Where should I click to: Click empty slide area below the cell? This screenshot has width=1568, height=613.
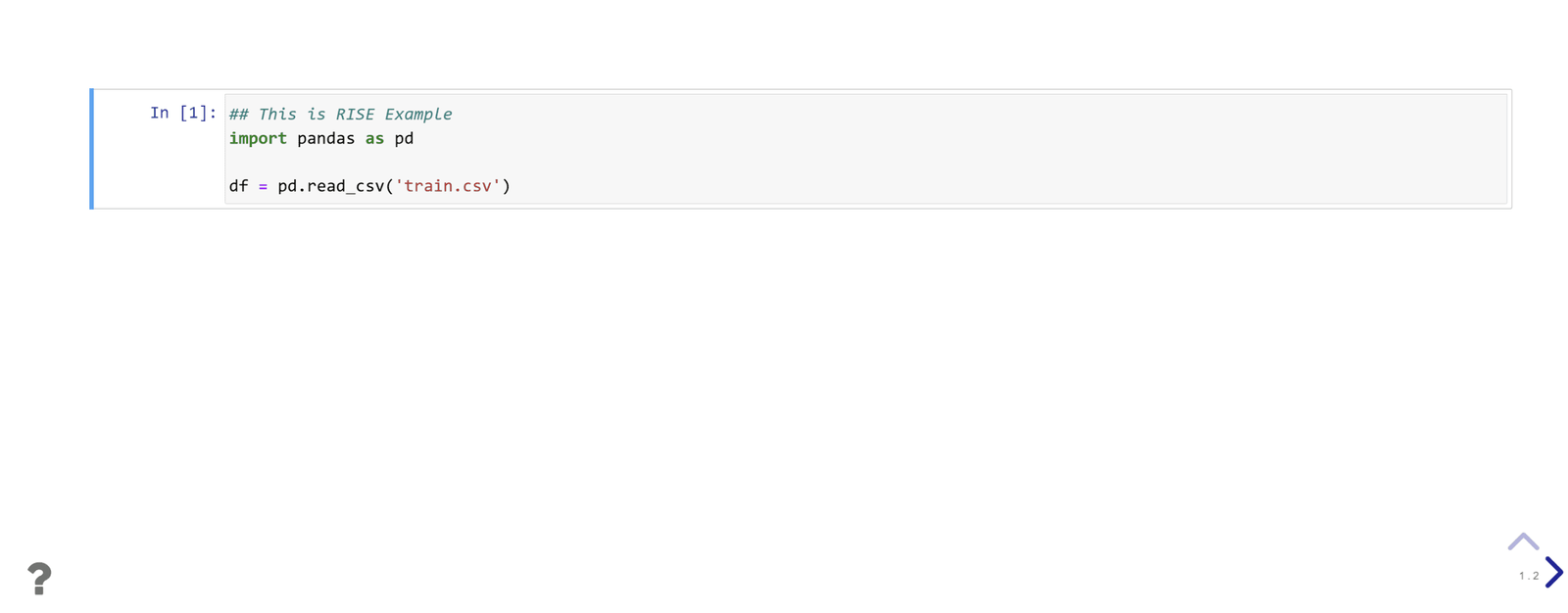pos(784,372)
